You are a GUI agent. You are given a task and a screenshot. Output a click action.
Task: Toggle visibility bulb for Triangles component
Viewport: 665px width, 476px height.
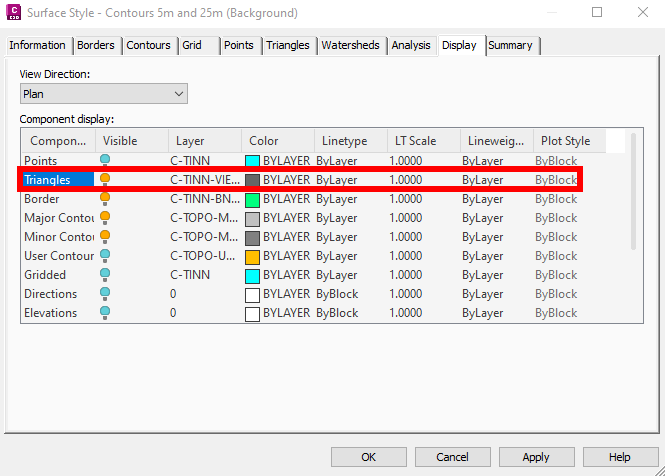tap(105, 180)
